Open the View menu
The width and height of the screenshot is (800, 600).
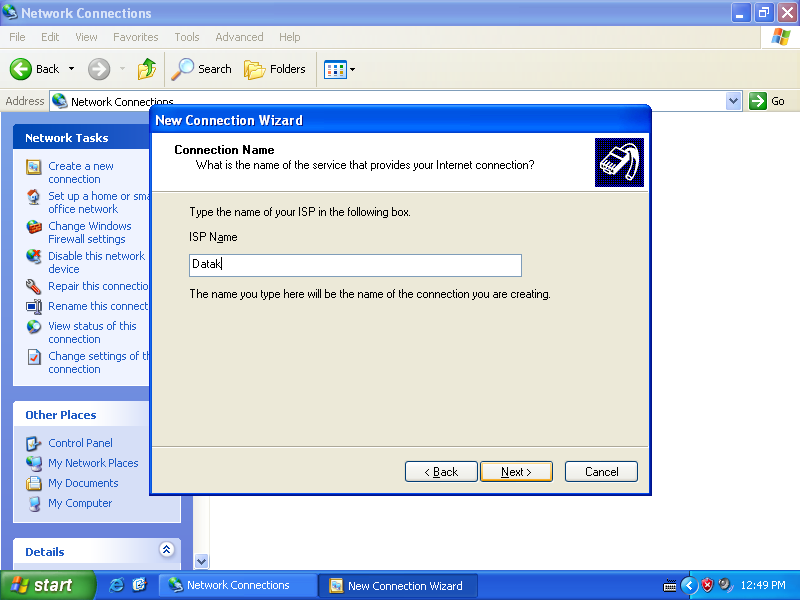coord(86,37)
